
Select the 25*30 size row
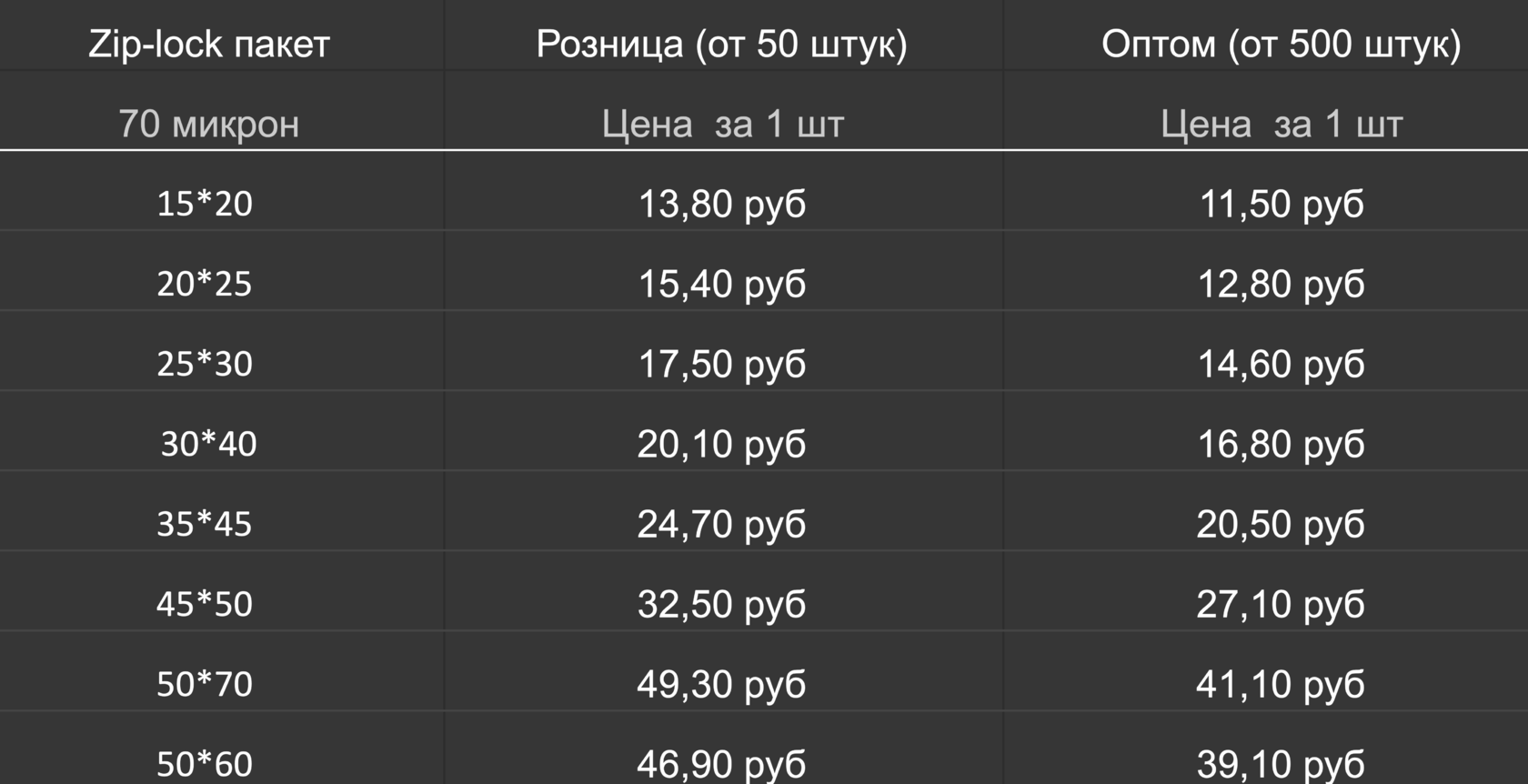coord(205,364)
